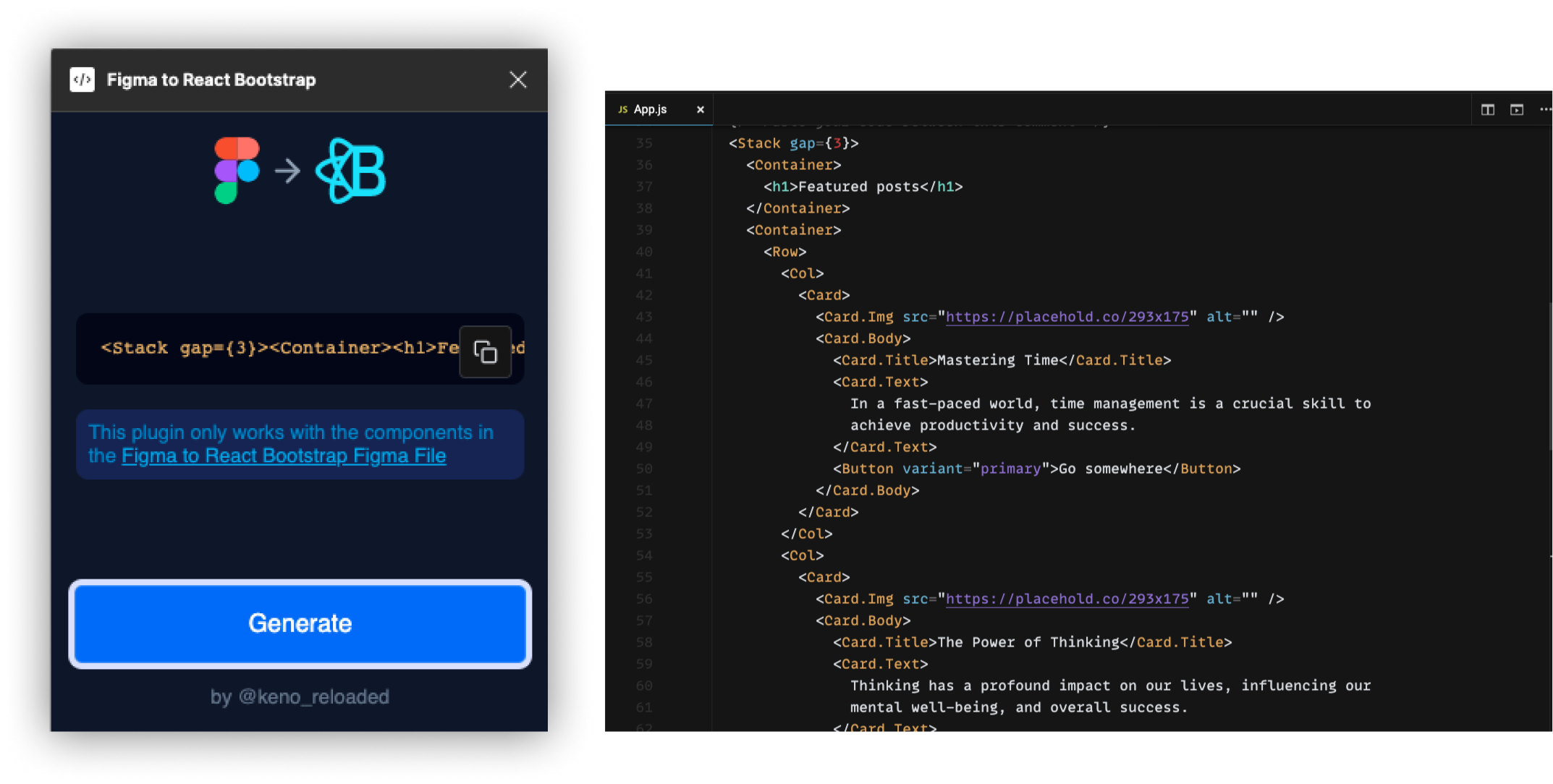The image size is (1553, 784).
Task: Copy the generated code with the copy icon
Action: (x=486, y=352)
